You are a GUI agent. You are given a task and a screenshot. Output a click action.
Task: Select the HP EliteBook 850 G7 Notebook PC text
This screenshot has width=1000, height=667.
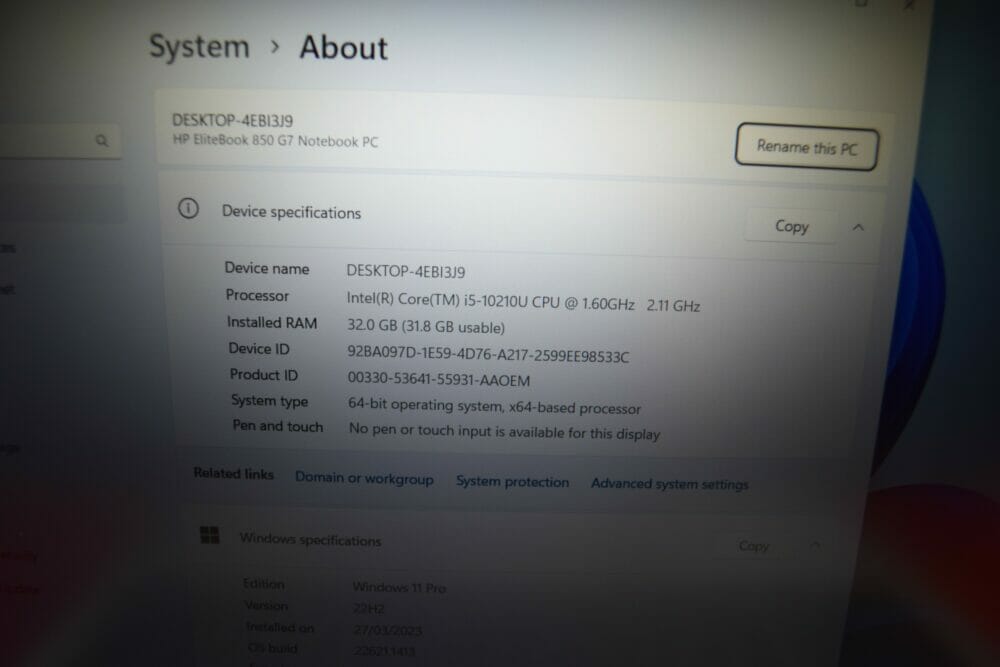[x=276, y=141]
